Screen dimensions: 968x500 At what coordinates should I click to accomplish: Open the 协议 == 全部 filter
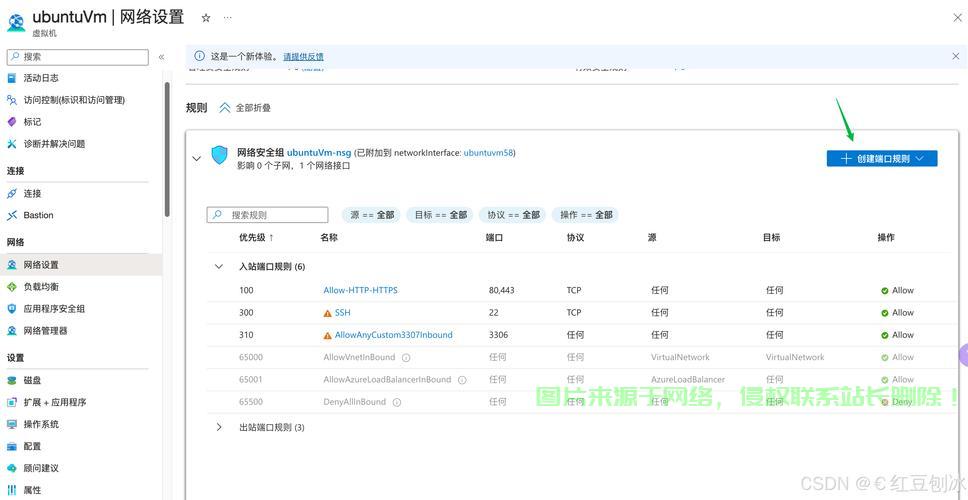513,215
